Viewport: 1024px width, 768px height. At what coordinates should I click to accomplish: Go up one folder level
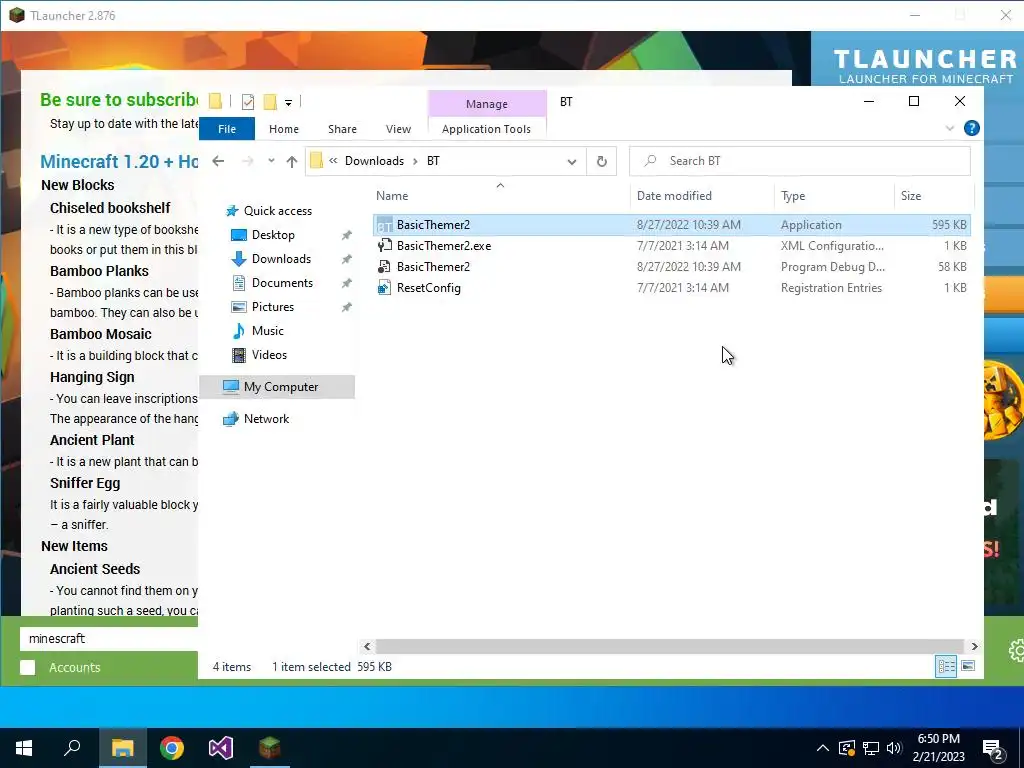(291, 161)
